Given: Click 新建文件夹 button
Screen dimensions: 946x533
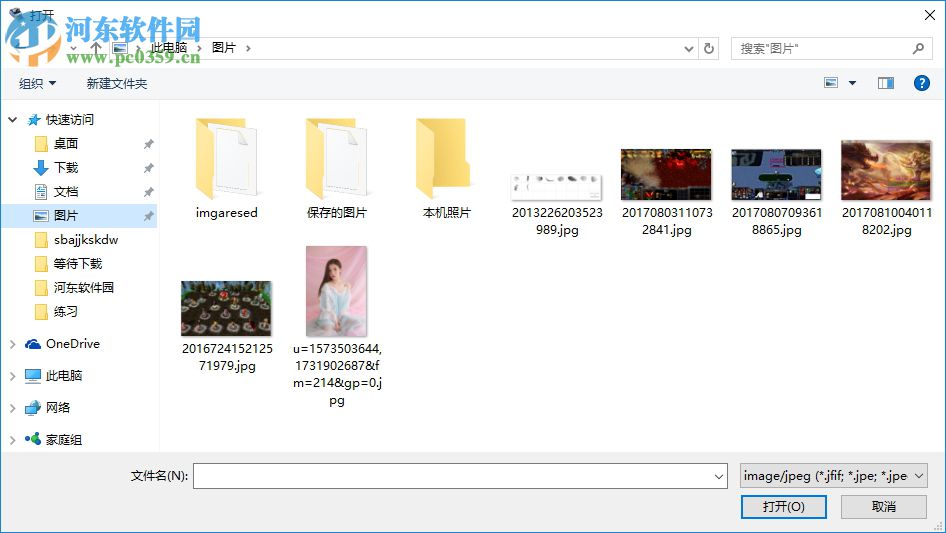Looking at the screenshot, I should [x=116, y=83].
